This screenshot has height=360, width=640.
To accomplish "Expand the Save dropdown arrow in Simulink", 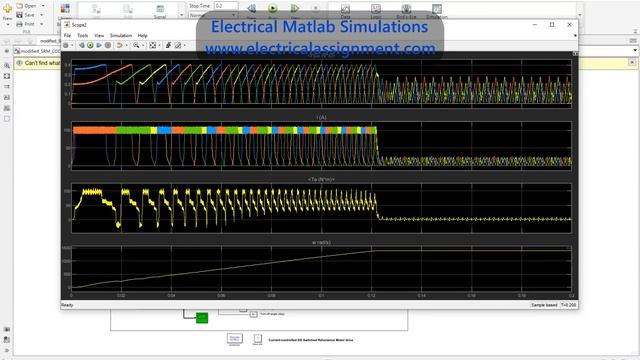I will (x=42, y=15).
